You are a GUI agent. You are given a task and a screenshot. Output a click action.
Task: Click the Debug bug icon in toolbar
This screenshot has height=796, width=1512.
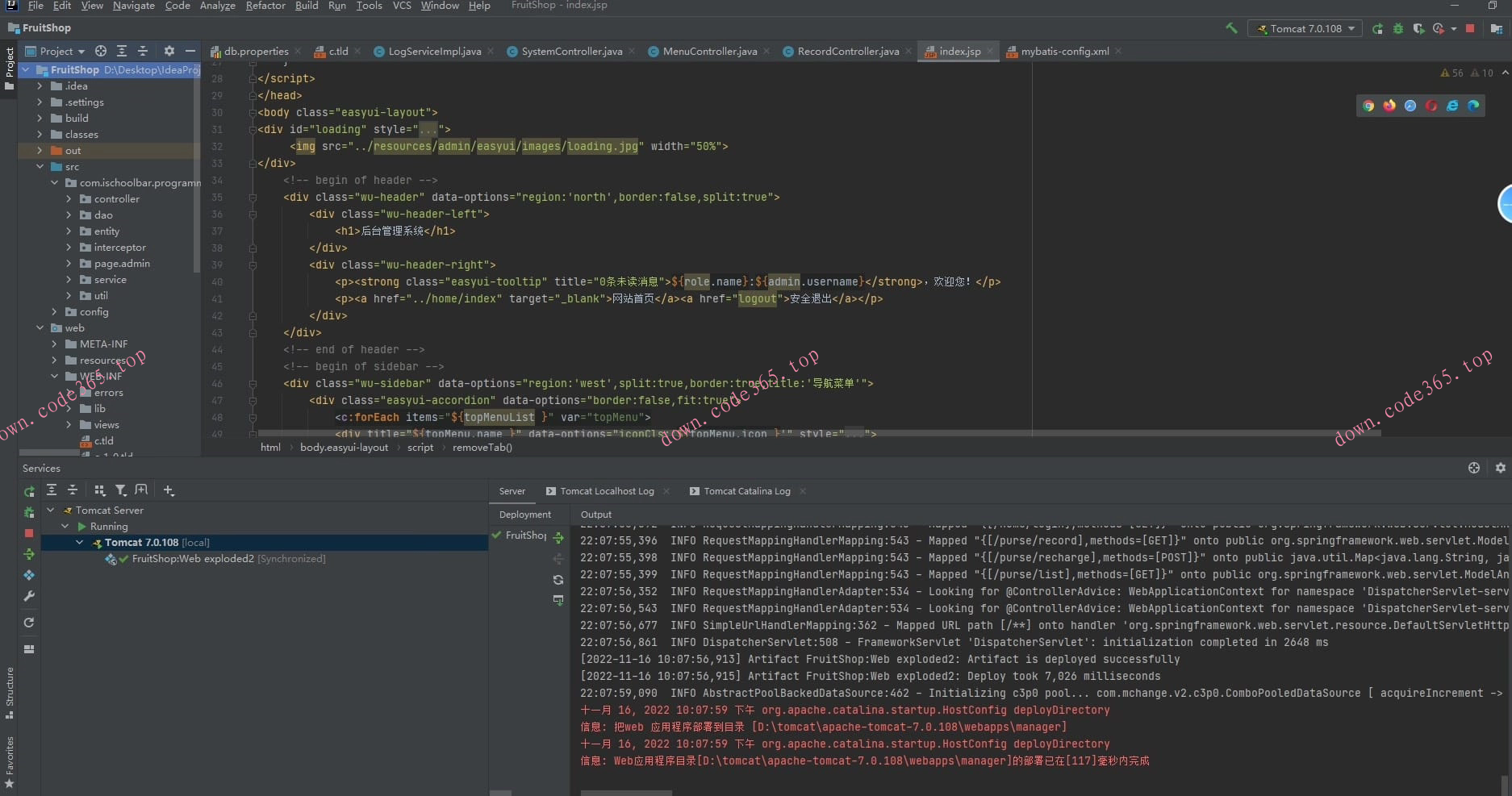(x=1398, y=28)
